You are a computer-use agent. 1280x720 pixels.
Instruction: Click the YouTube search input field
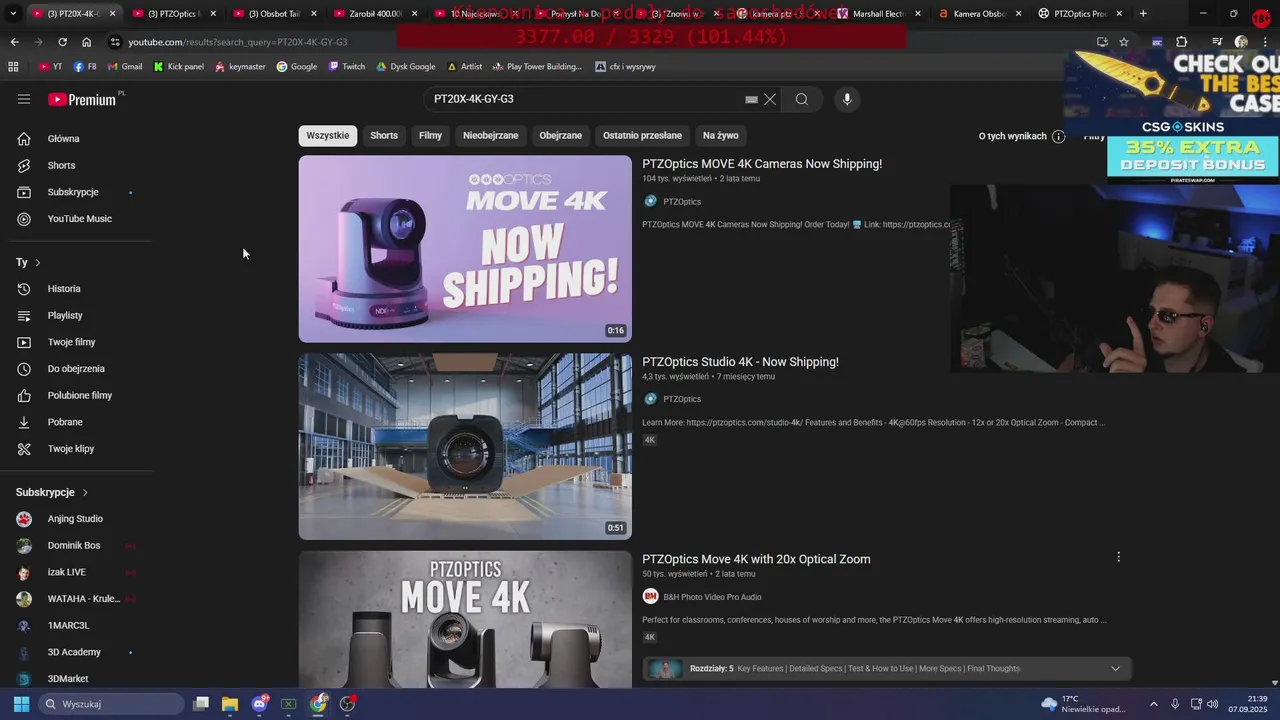pyautogui.click(x=585, y=99)
